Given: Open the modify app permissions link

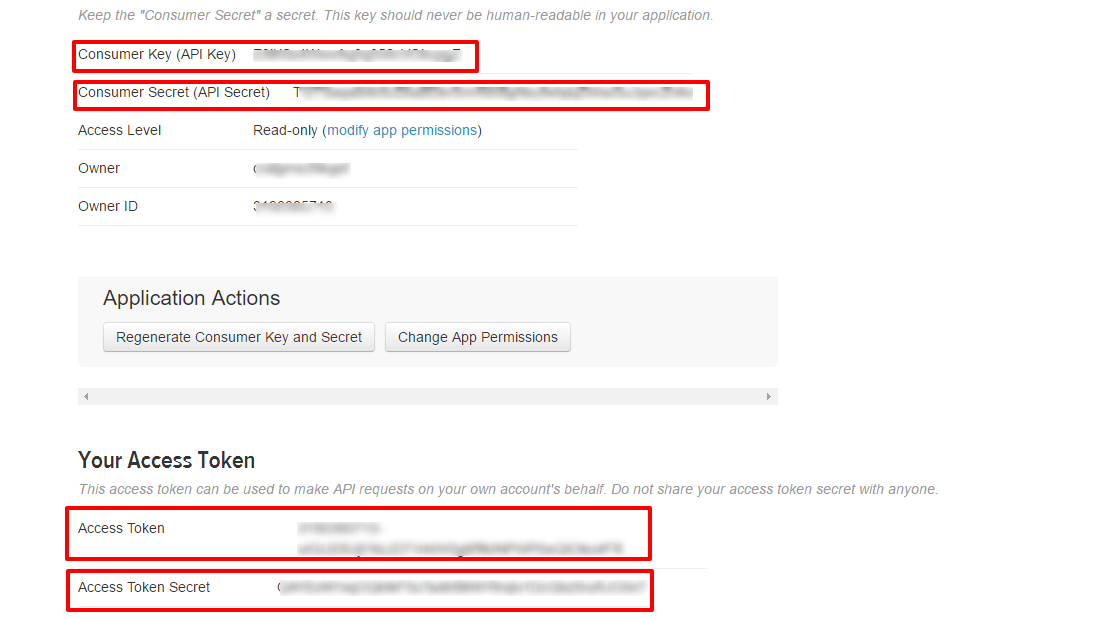Looking at the screenshot, I should point(402,130).
